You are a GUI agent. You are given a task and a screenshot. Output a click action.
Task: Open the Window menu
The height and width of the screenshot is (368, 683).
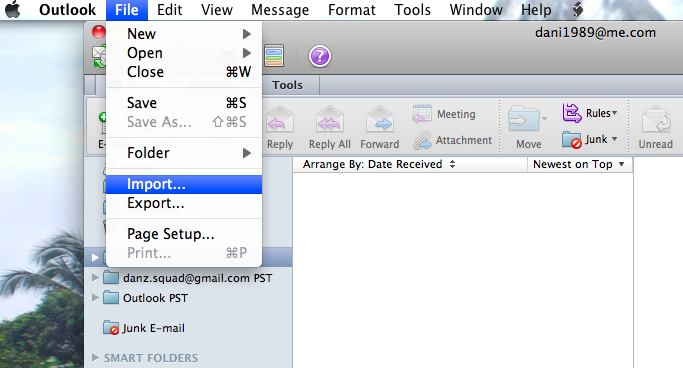tap(476, 10)
